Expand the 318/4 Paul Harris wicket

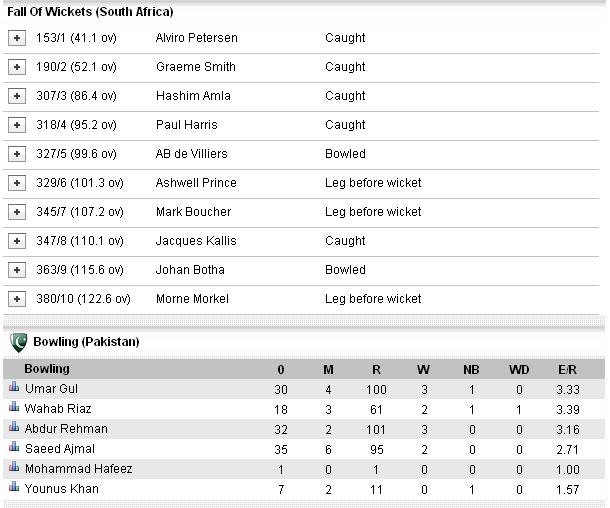tap(17, 125)
